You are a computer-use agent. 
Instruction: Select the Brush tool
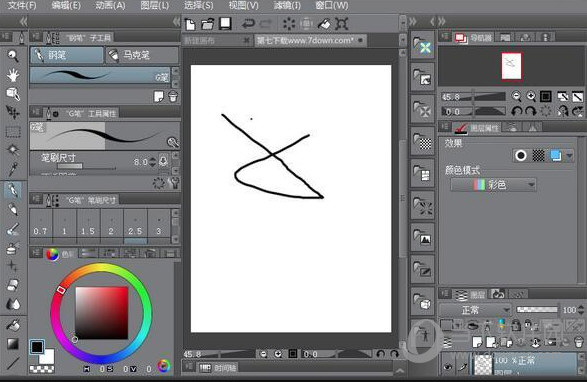13,228
